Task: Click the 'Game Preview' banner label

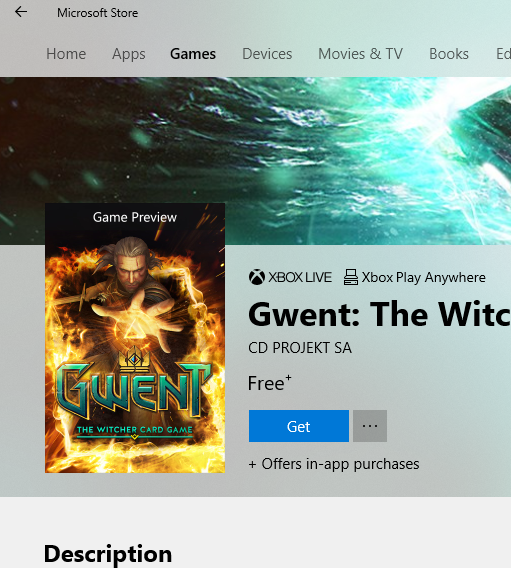Action: [135, 217]
